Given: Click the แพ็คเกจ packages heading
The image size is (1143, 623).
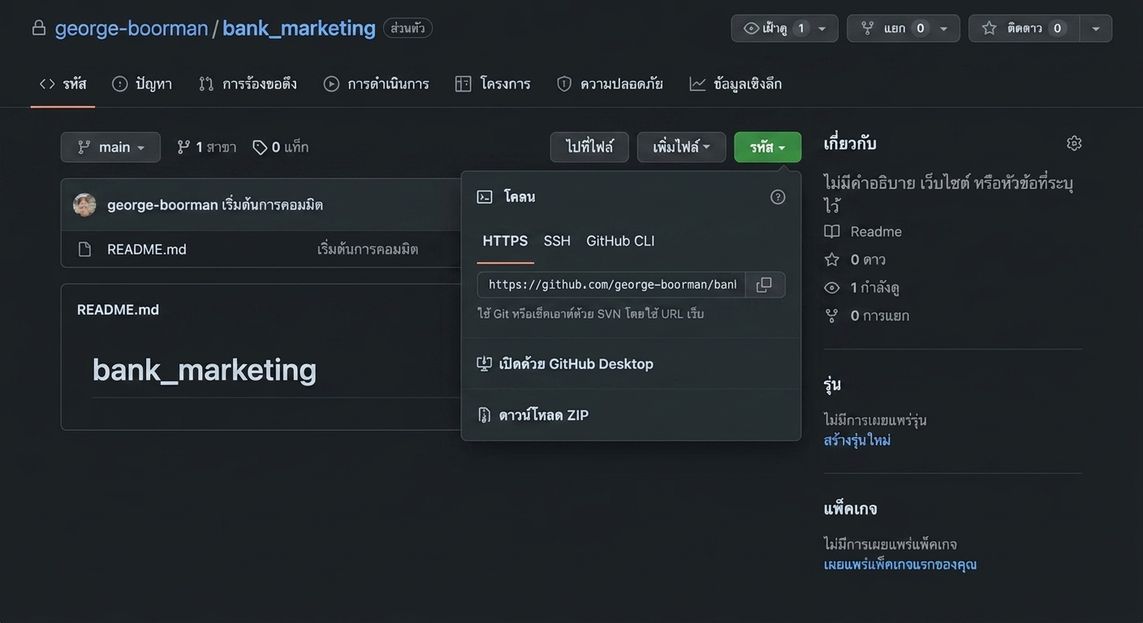Looking at the screenshot, I should [x=850, y=509].
